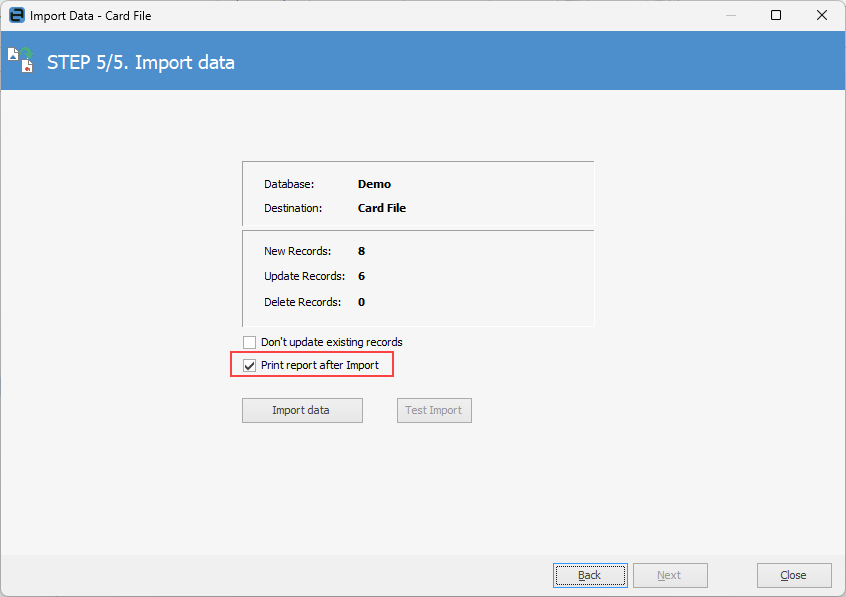
Task: Click the Test Import button
Action: point(434,411)
